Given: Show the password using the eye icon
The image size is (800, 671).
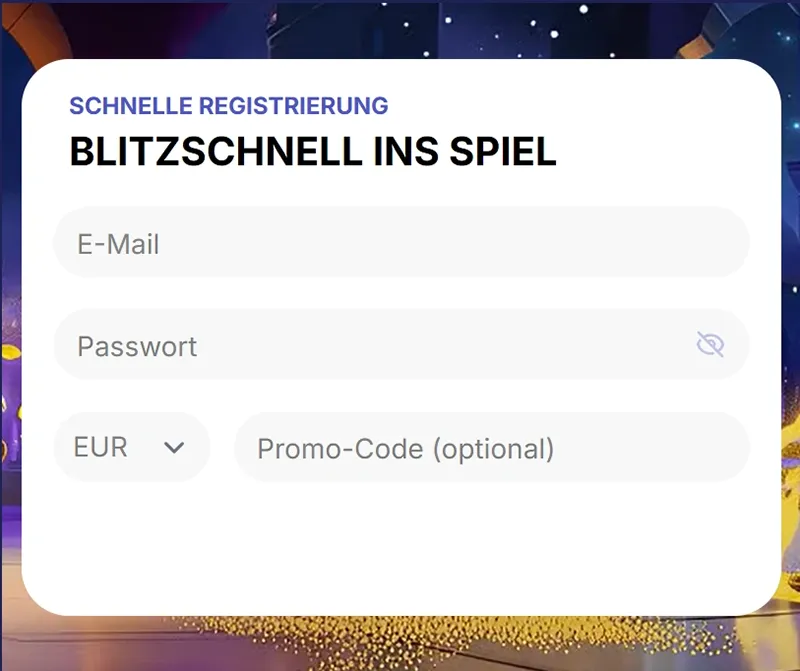Looking at the screenshot, I should point(710,345).
